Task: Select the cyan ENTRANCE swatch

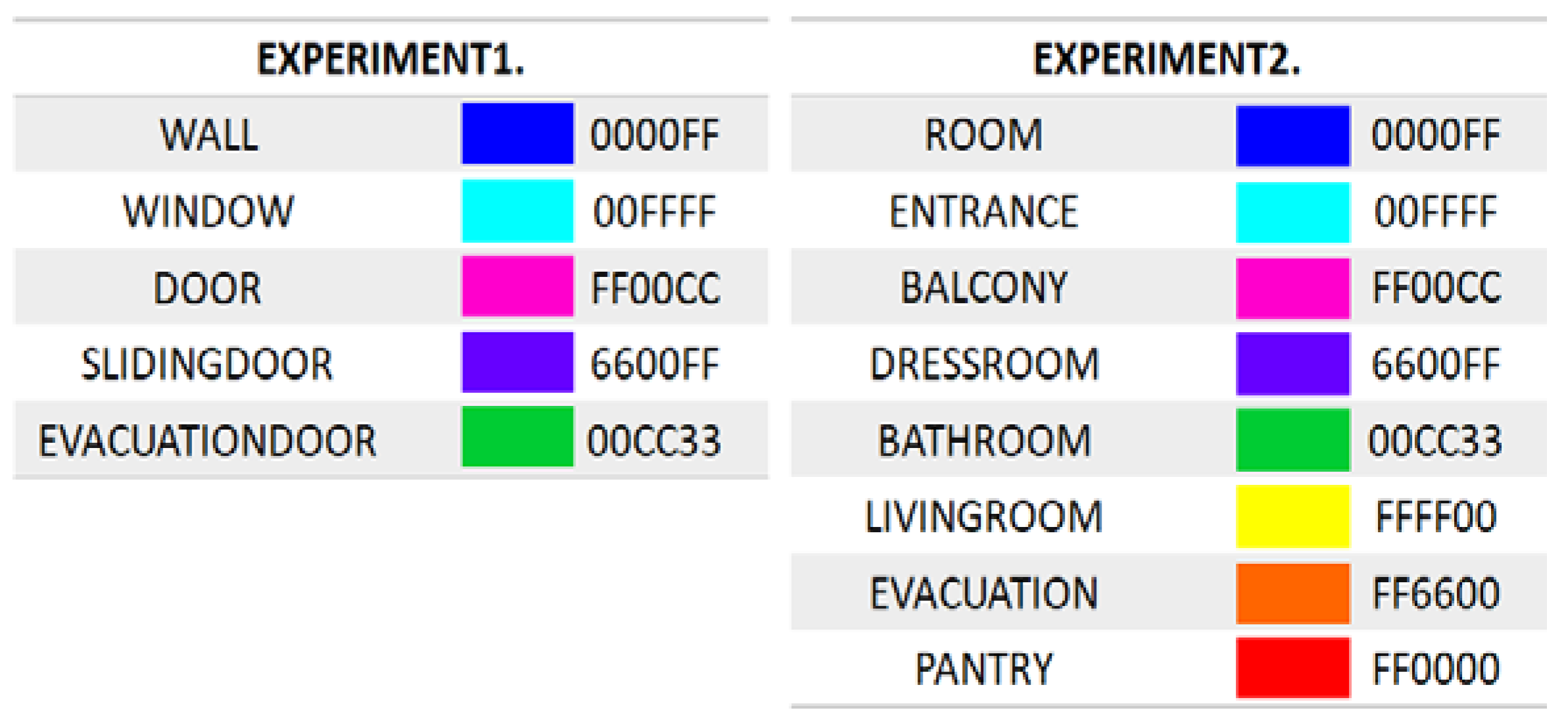Action: tap(1292, 212)
